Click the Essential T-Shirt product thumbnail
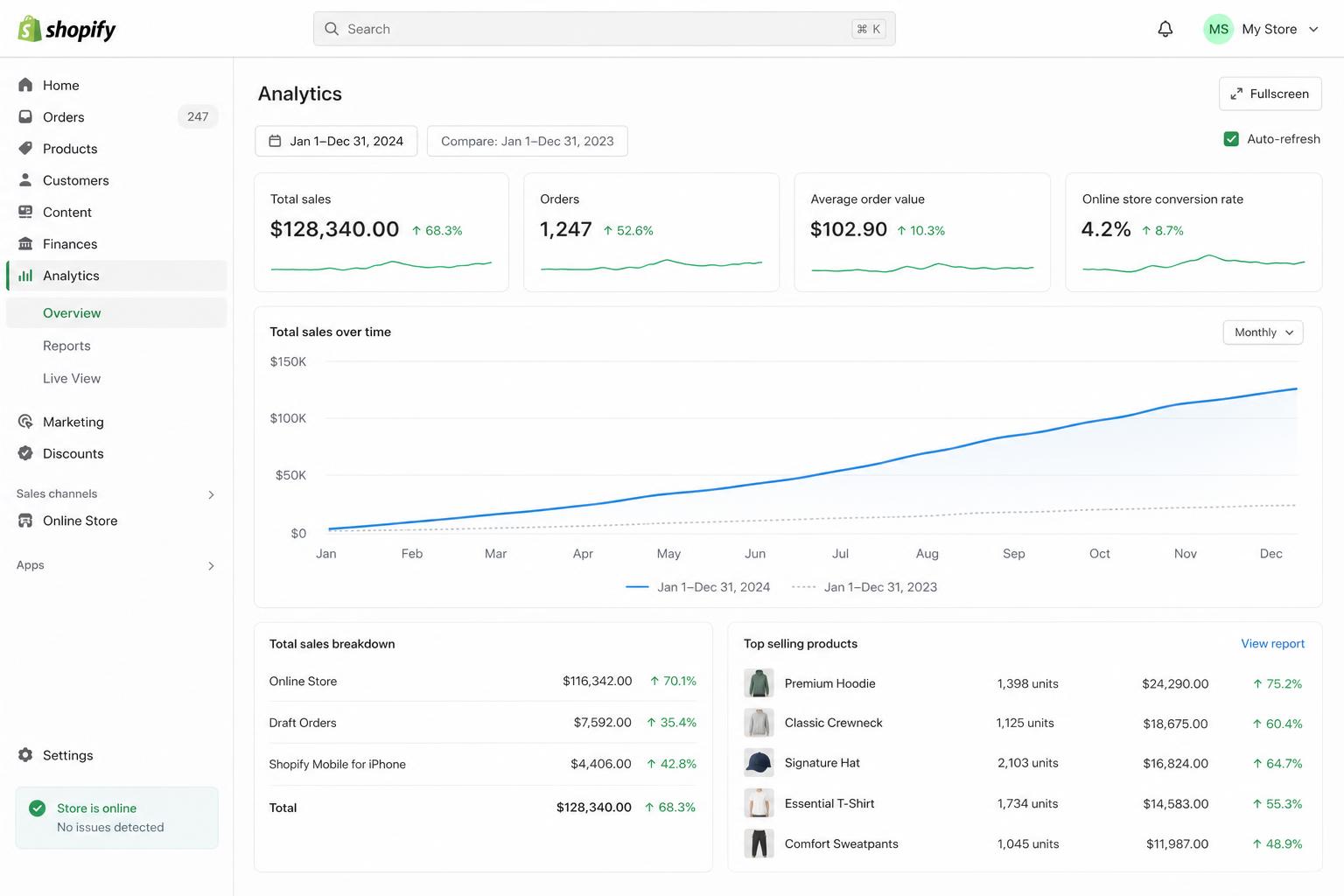The image size is (1344, 896). (759, 802)
